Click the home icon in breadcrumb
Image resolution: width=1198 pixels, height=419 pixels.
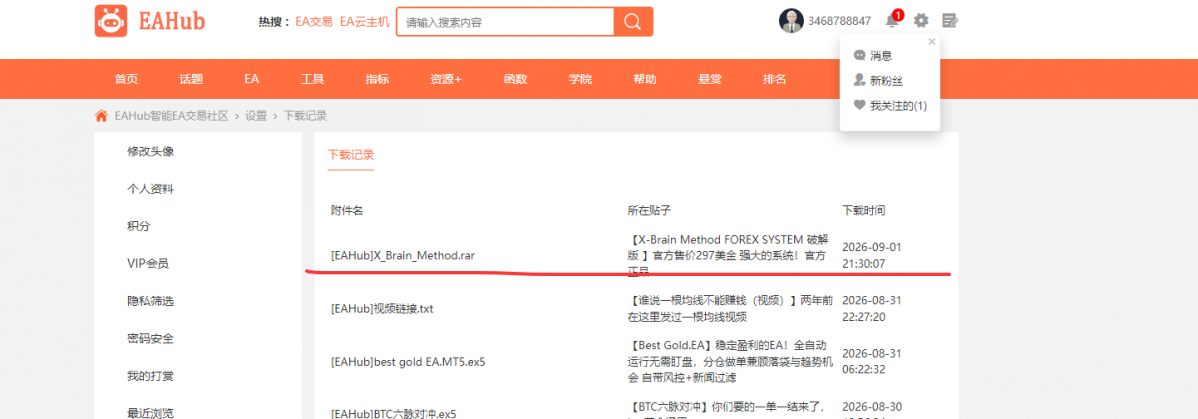[101, 116]
